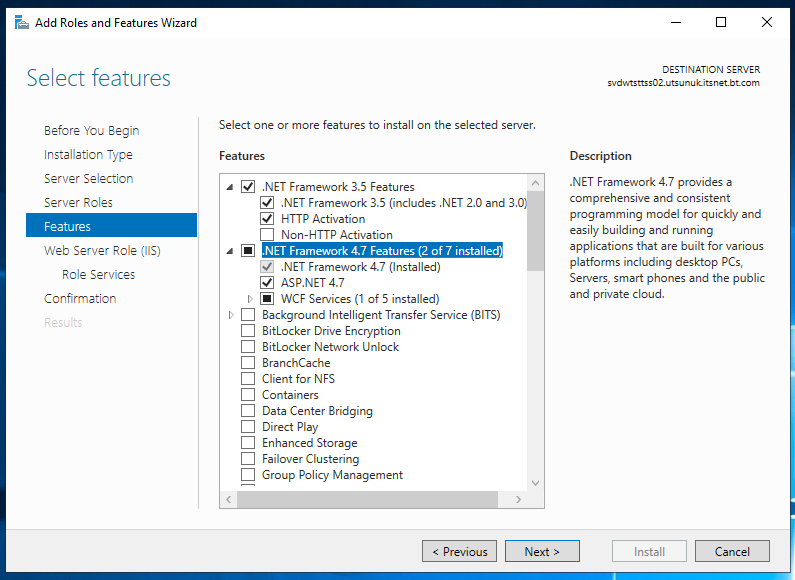Screen dimensions: 795x580
Task: Toggle WCF Services checkbox
Action: (267, 299)
